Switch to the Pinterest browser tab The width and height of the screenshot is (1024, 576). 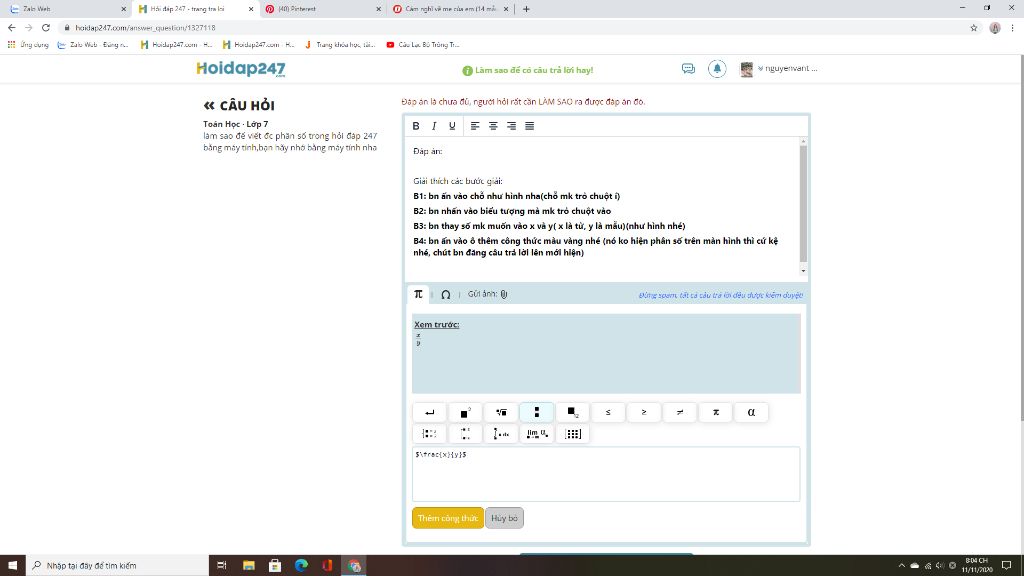(323, 9)
